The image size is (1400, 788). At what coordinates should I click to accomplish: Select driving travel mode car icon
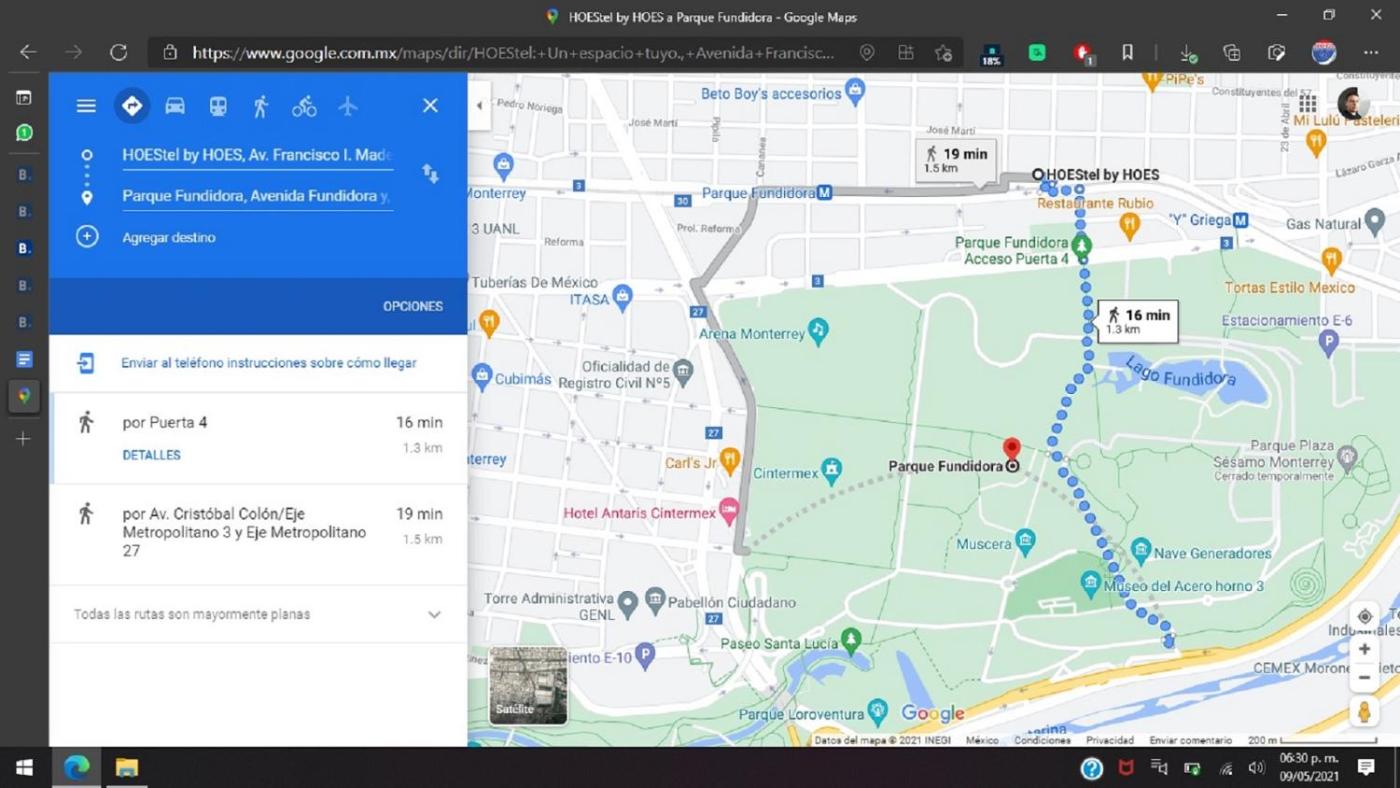(175, 106)
